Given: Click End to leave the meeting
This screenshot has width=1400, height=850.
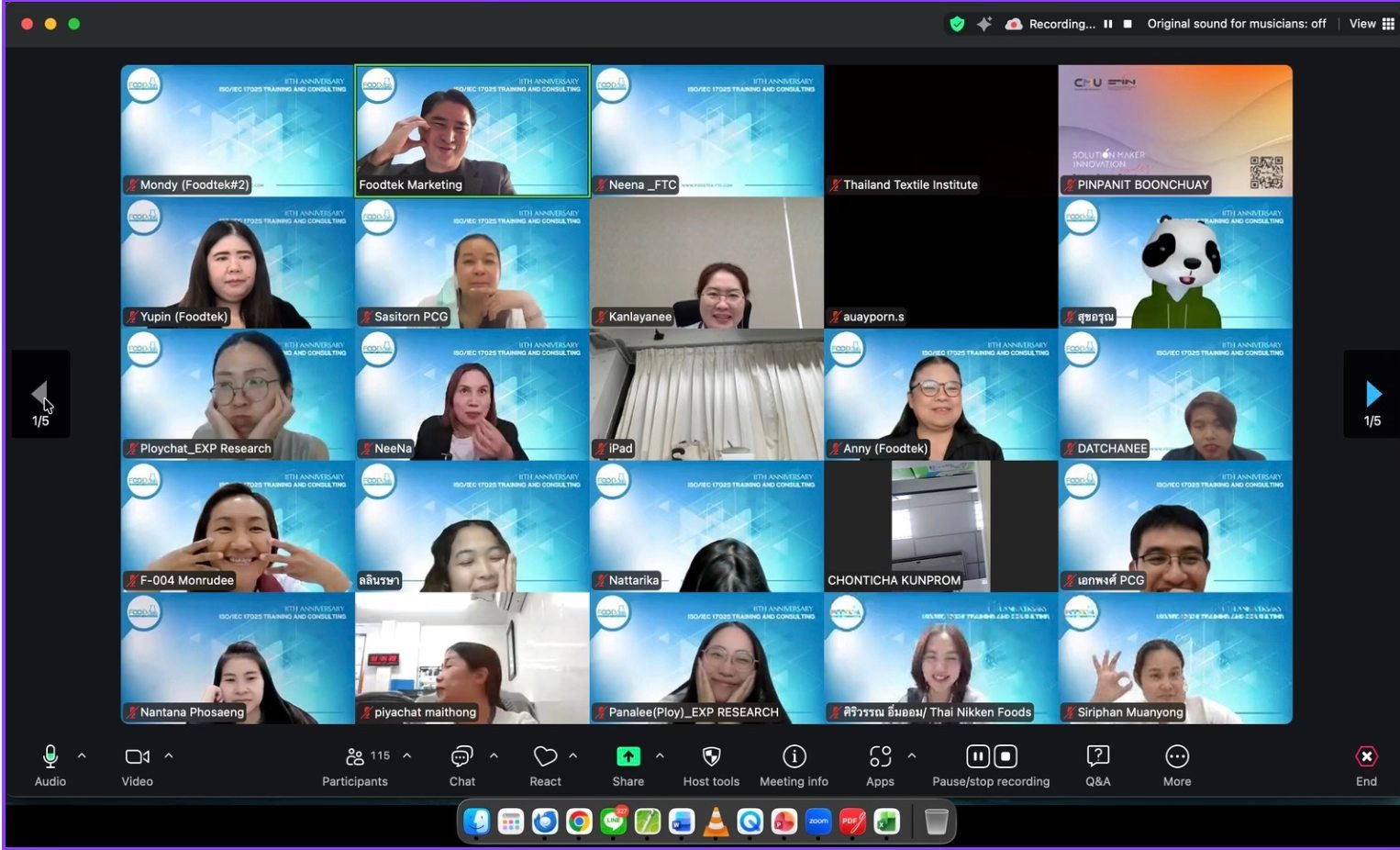Looking at the screenshot, I should pyautogui.click(x=1366, y=764).
